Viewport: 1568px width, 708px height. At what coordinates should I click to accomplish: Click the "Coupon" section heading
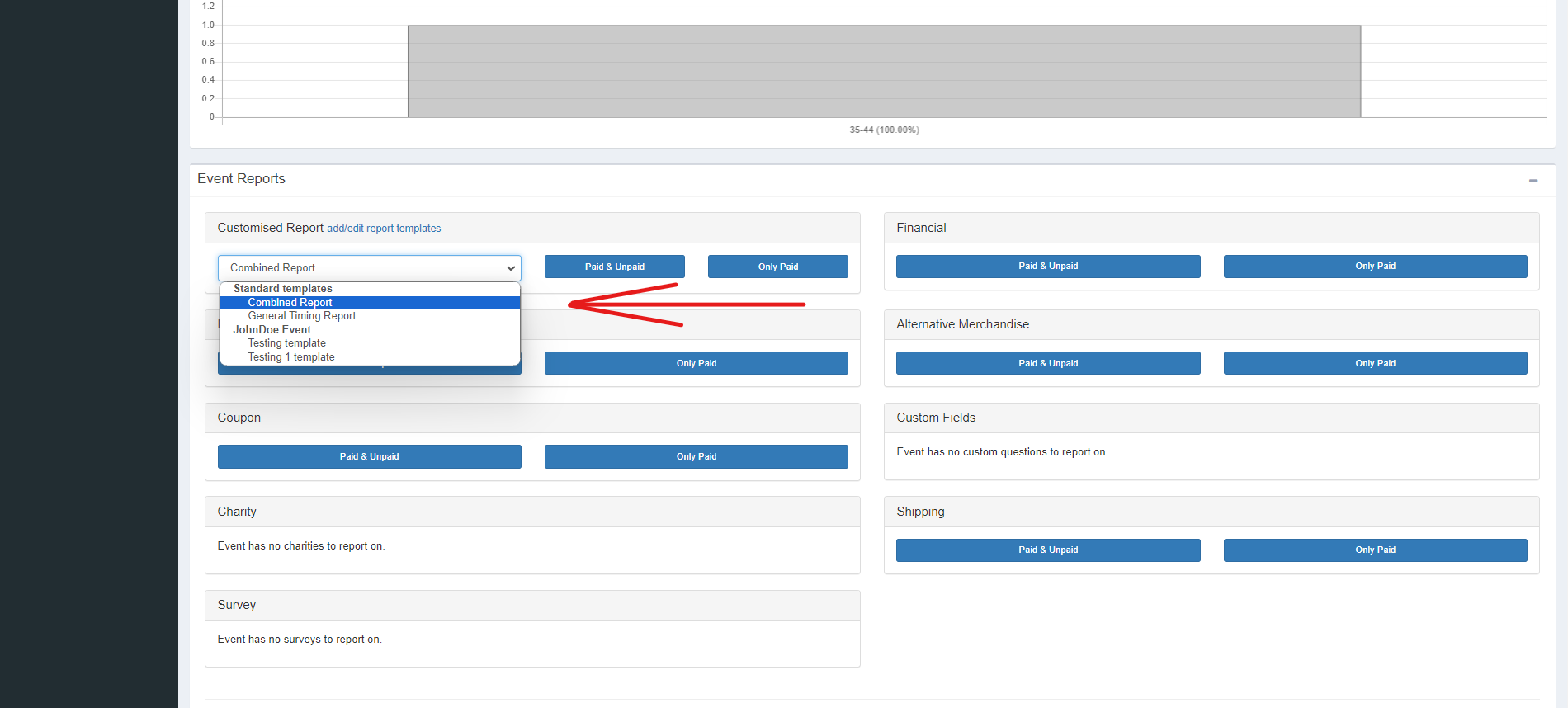239,418
